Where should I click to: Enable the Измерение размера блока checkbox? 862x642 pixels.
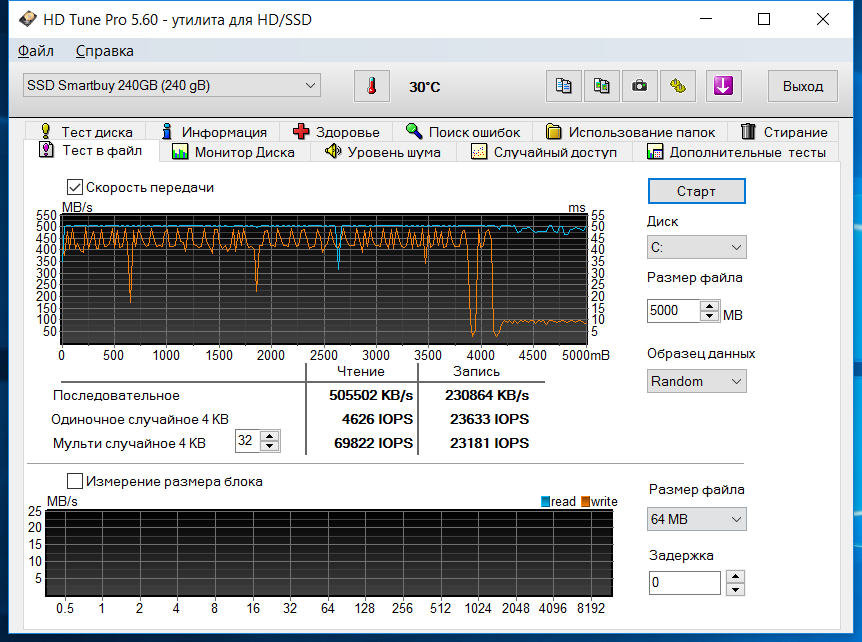pyautogui.click(x=75, y=482)
